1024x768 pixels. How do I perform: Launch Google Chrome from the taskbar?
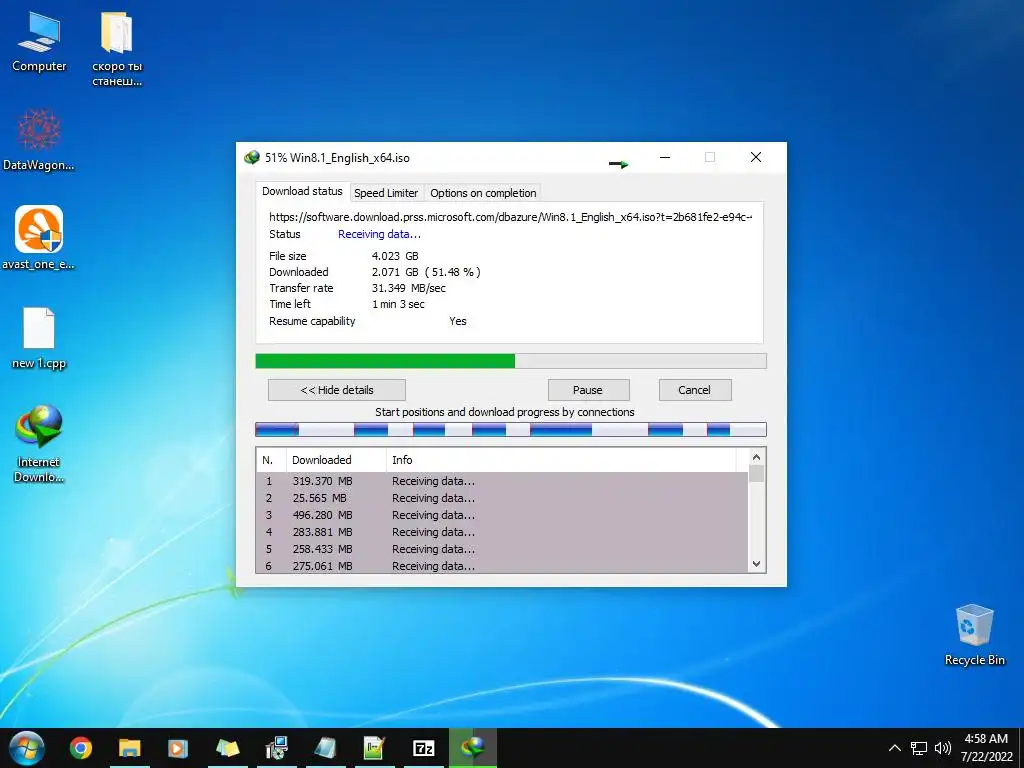tap(81, 748)
